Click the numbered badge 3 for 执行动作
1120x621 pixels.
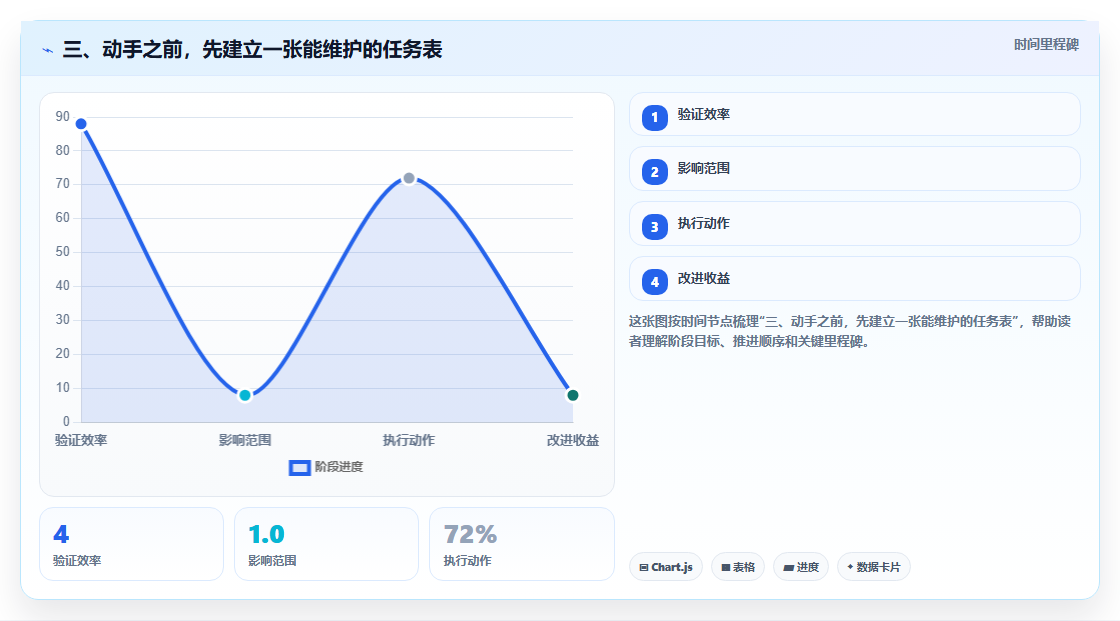(654, 227)
